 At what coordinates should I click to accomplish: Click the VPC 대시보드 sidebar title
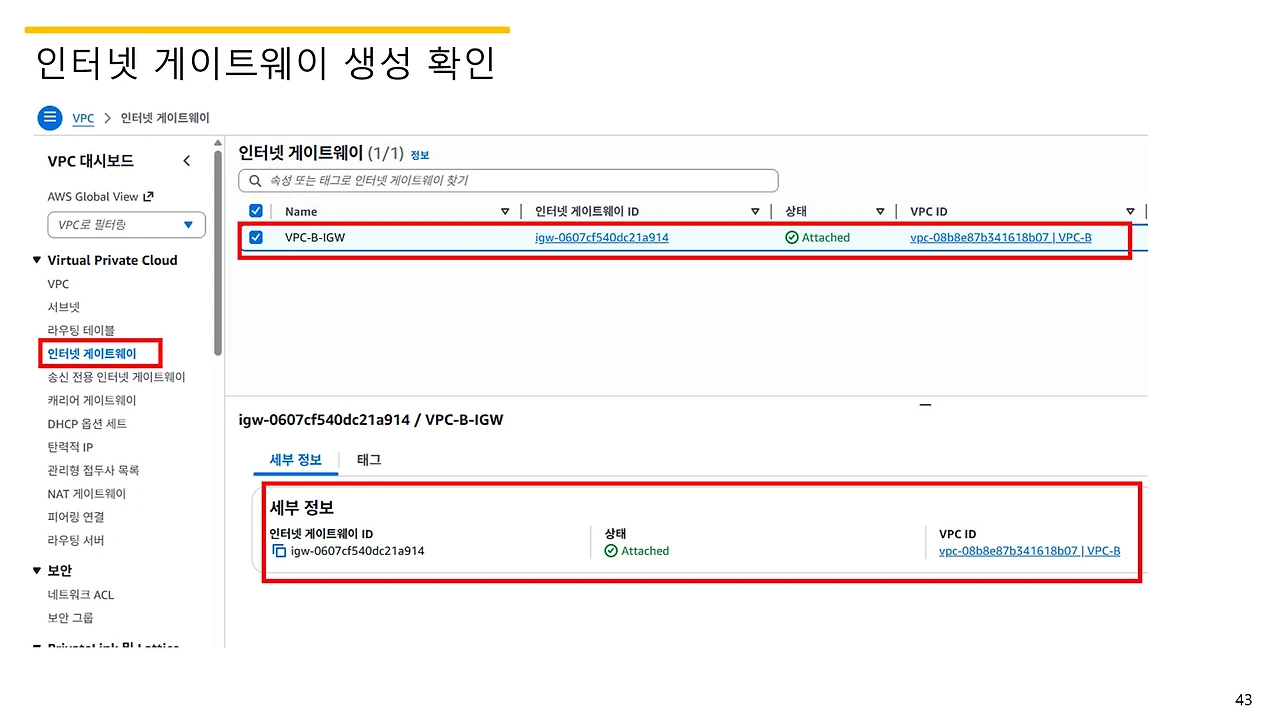91,161
